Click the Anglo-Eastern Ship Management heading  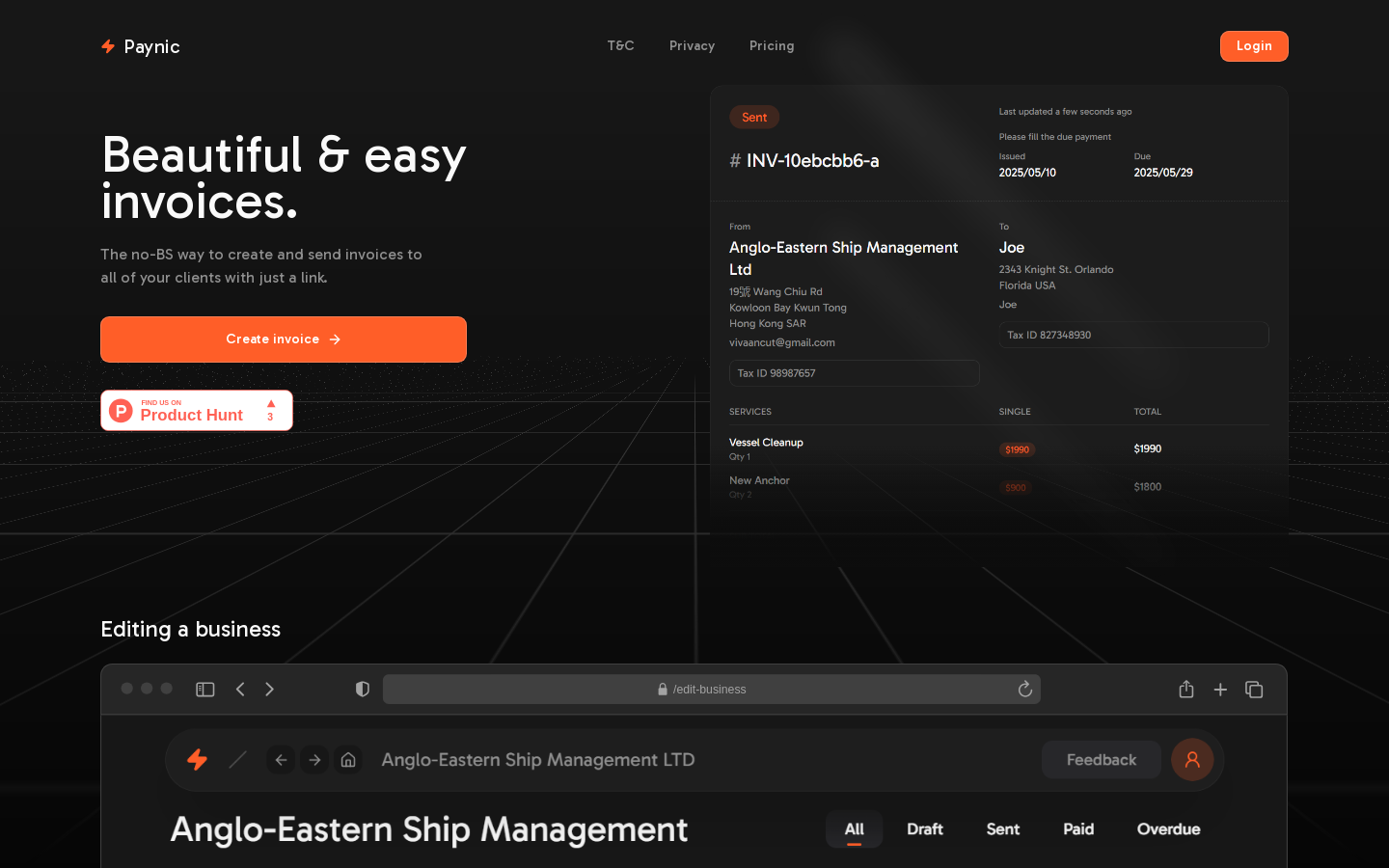[429, 830]
